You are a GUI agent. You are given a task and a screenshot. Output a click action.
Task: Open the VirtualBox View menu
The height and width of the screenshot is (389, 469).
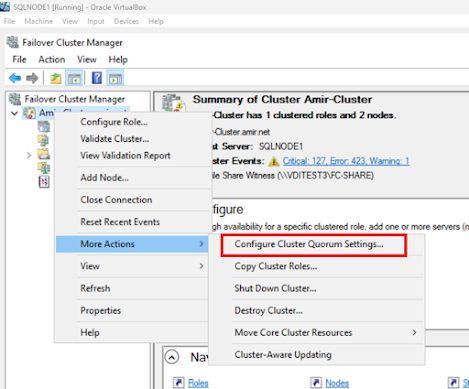(70, 21)
